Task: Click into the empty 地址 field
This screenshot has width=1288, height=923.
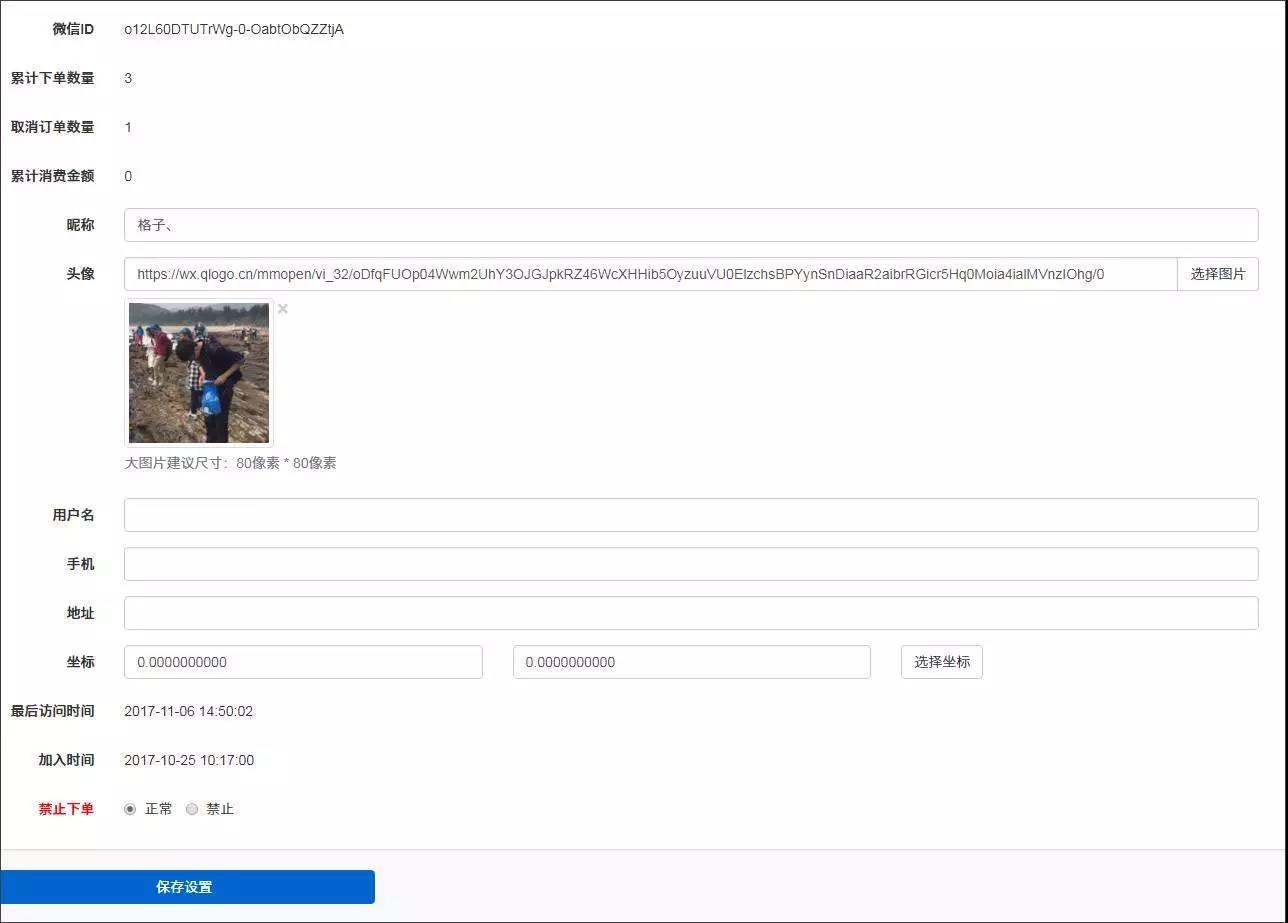Action: pyautogui.click(x=690, y=613)
